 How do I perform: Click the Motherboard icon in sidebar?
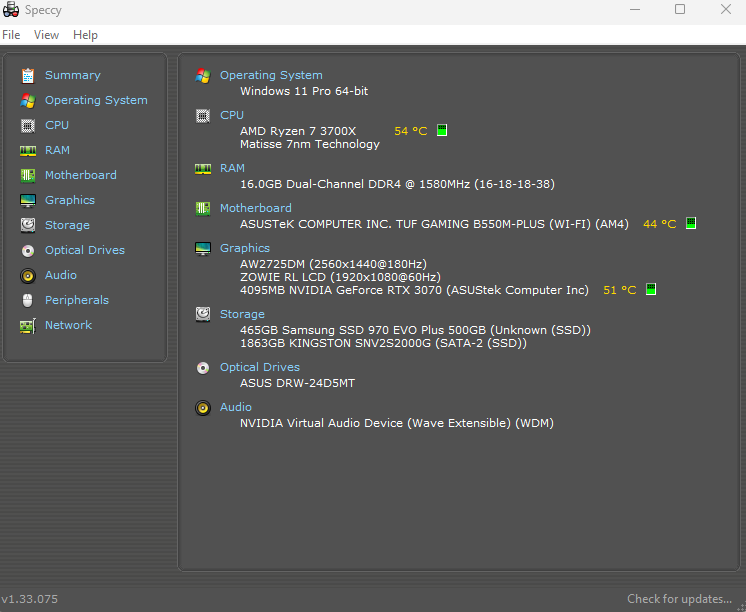[28, 176]
